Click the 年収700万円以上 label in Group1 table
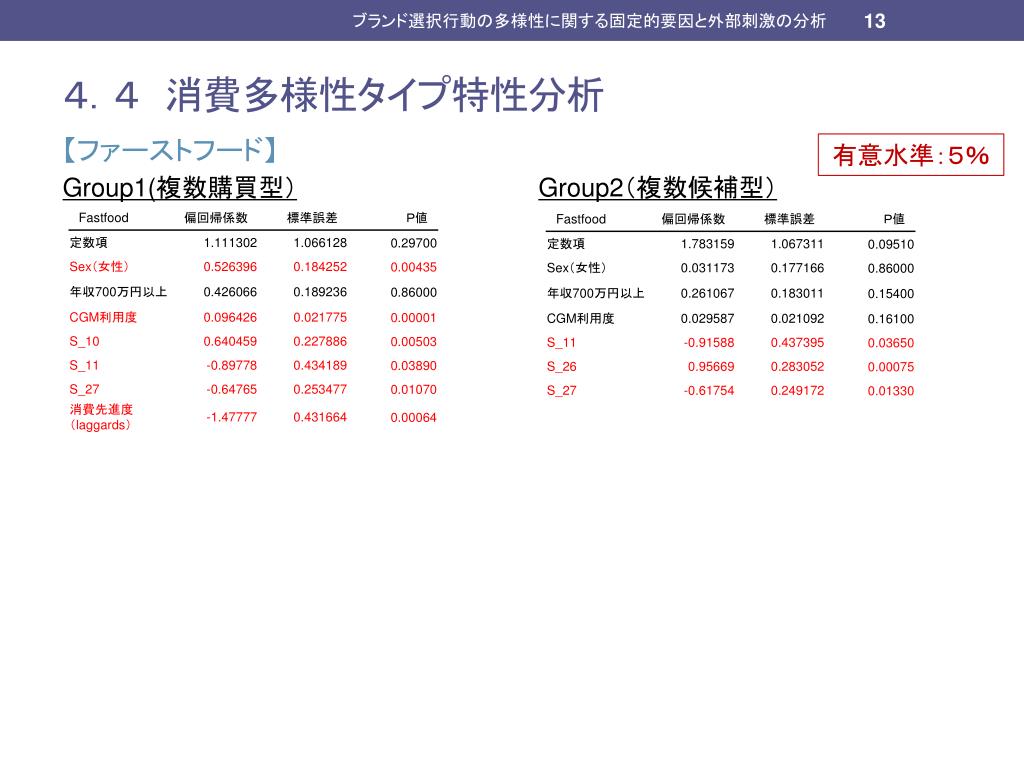The image size is (1024, 768). coord(118,292)
